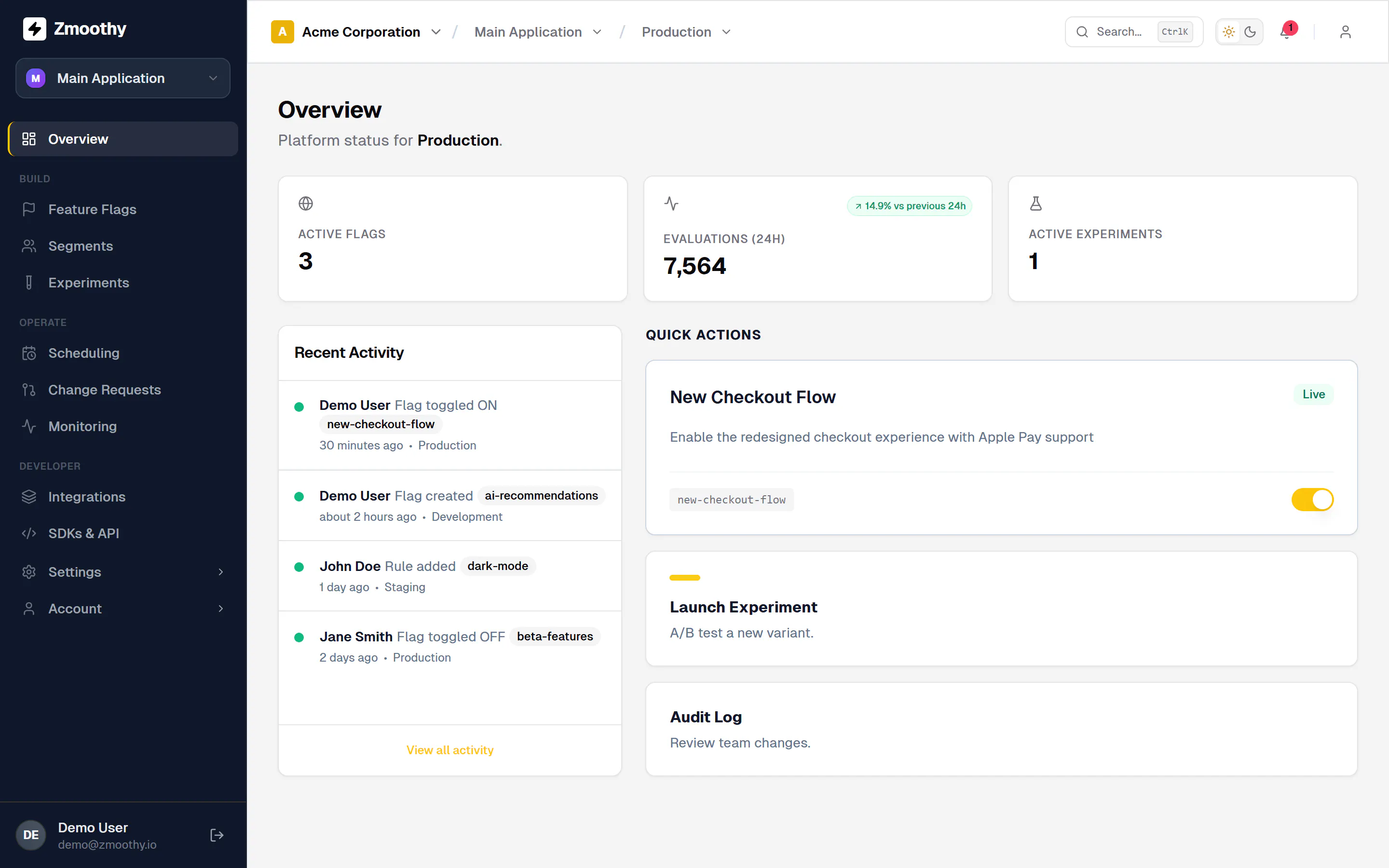
Task: Expand the Acme Corporation chevron
Action: click(436, 32)
